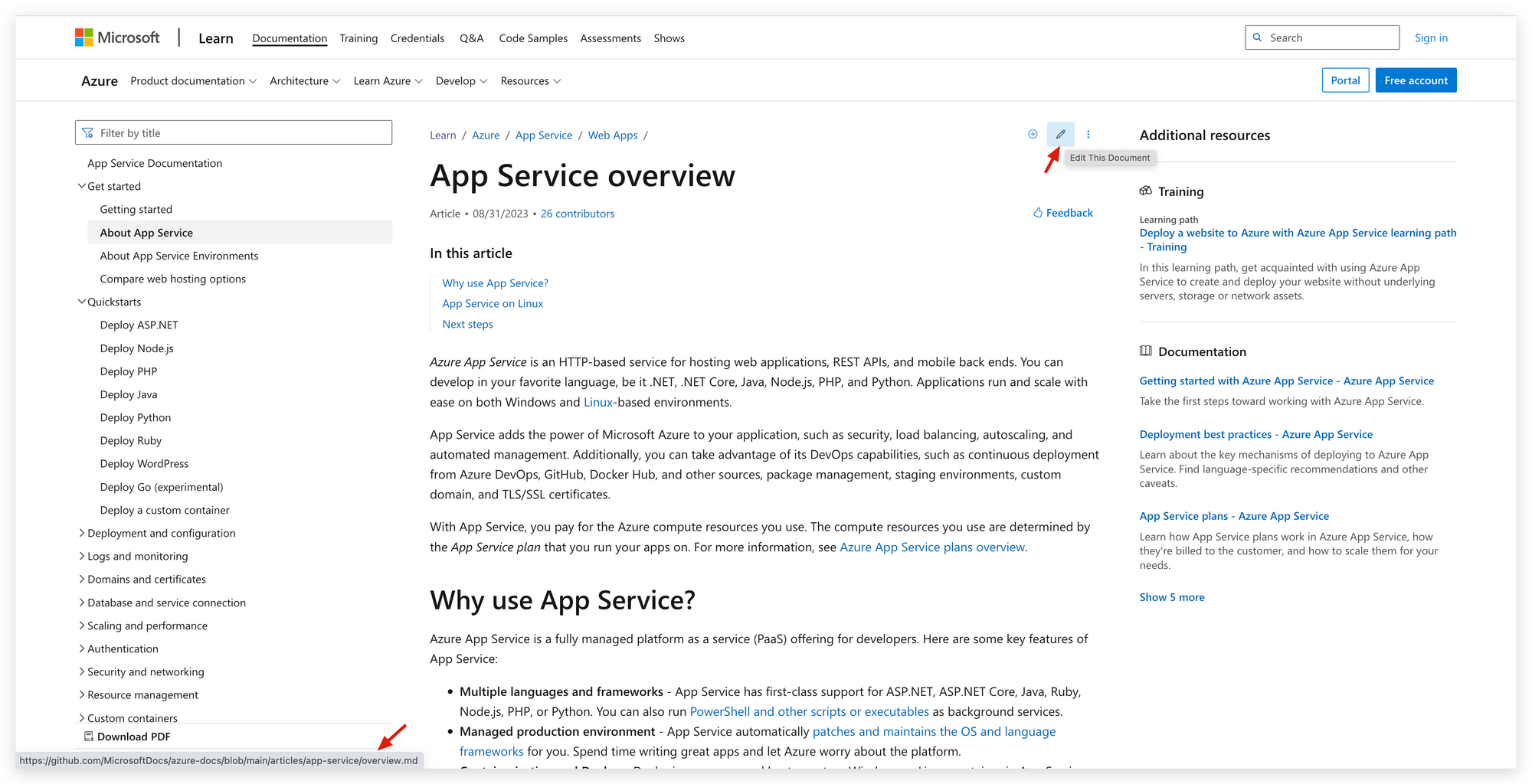
Task: Open the Architecture dropdown menu
Action: click(305, 81)
